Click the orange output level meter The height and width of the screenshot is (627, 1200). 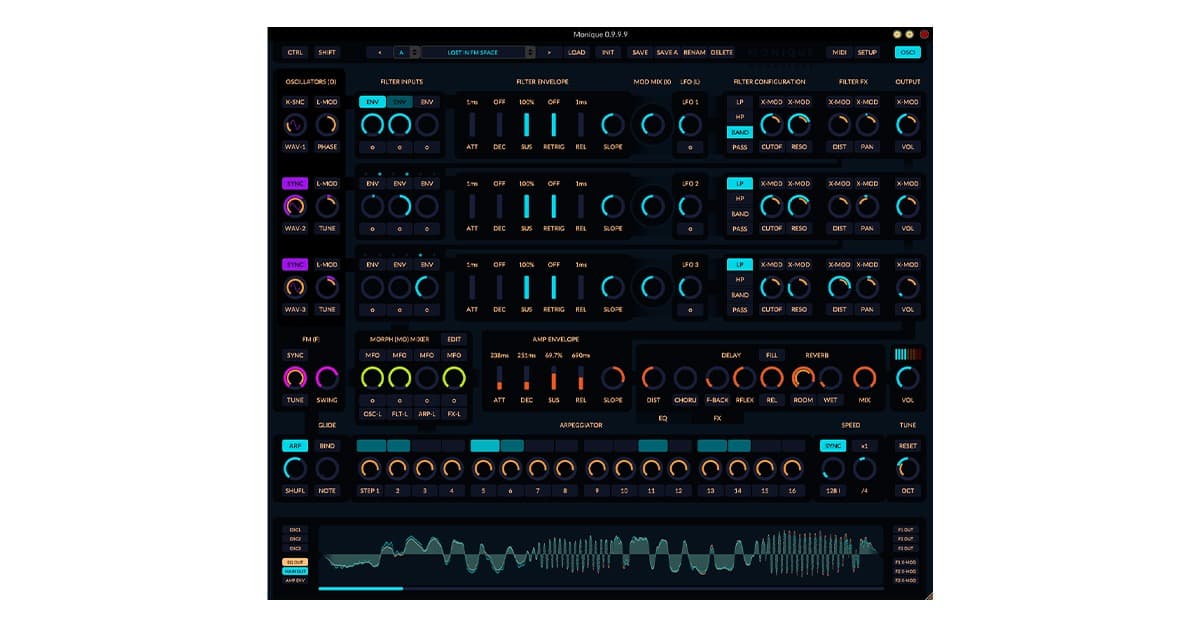907,355
